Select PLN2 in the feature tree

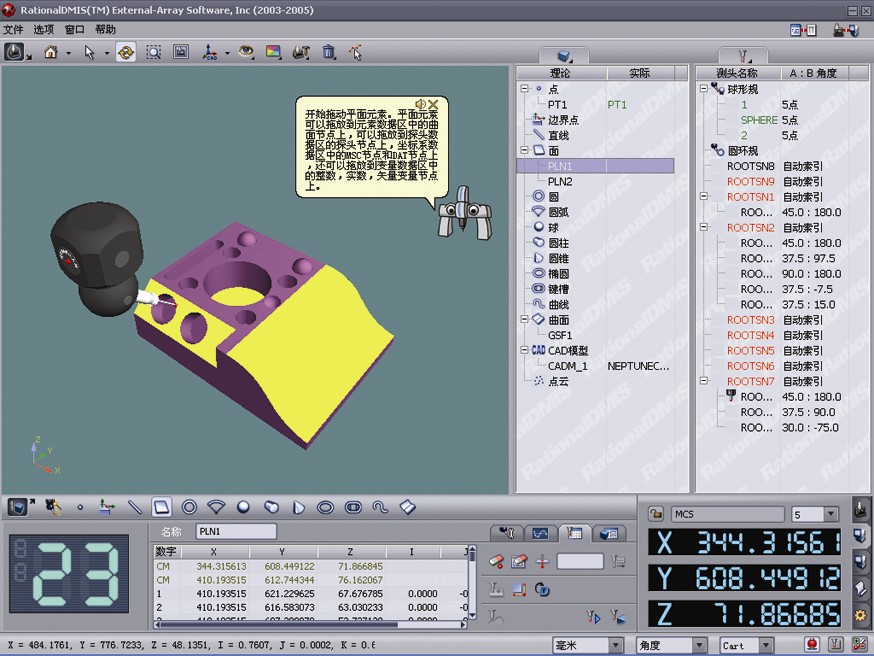click(x=560, y=182)
